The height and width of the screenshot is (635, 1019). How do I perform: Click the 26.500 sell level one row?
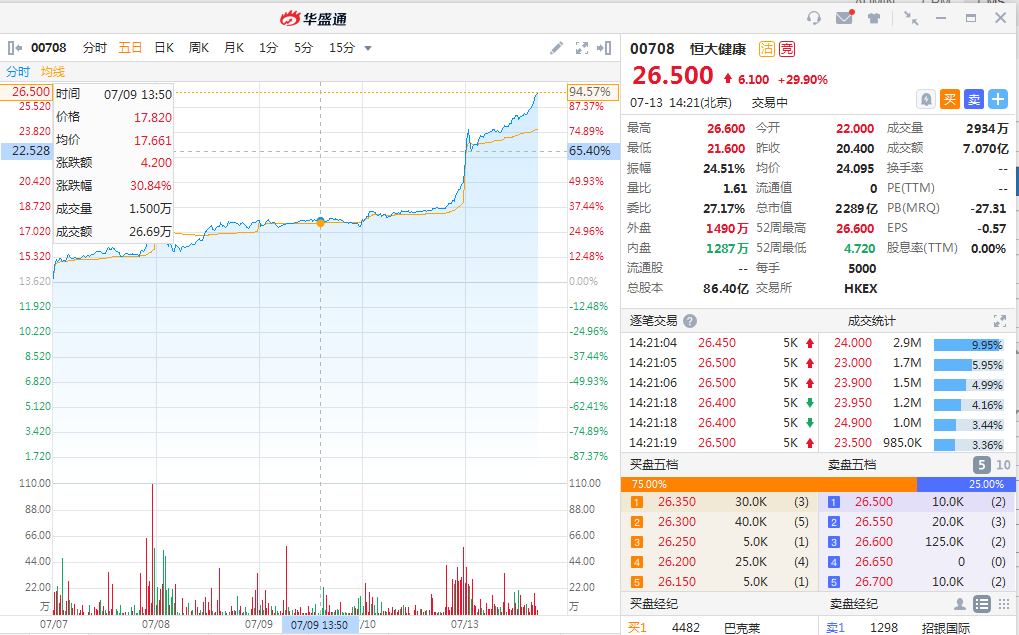point(917,502)
